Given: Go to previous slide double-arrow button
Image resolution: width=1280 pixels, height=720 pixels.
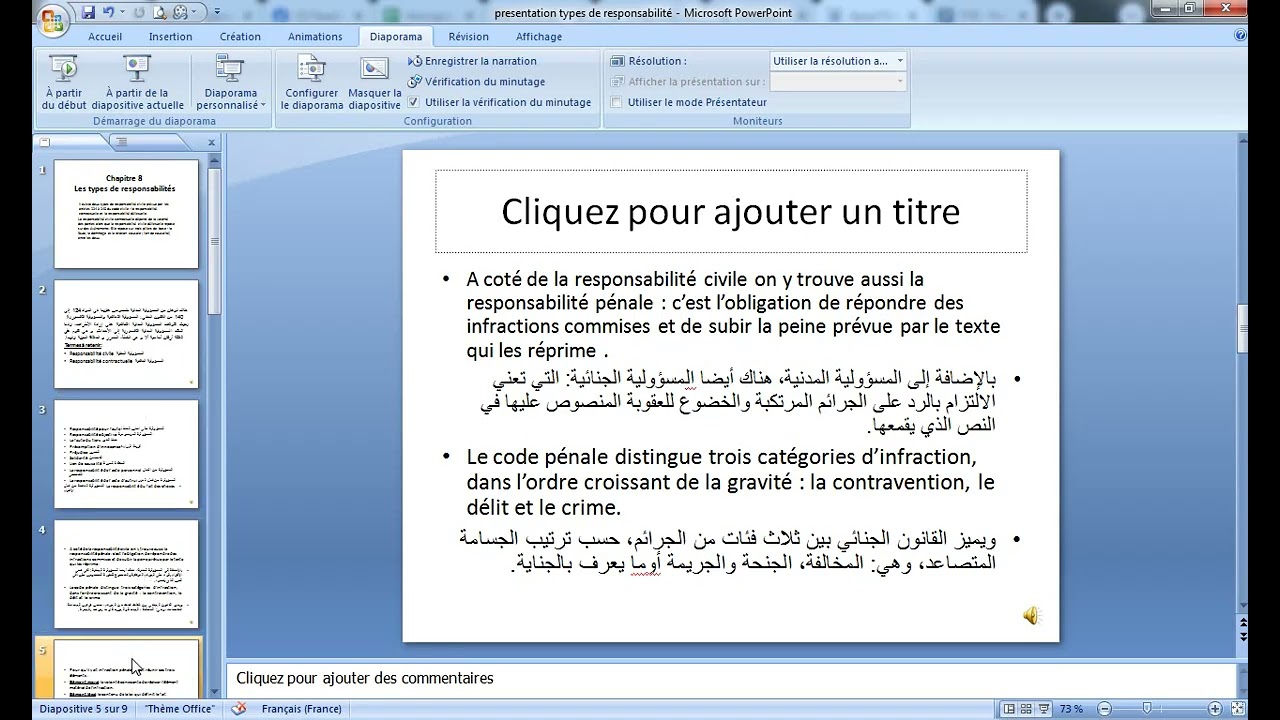Looking at the screenshot, I should click(1242, 623).
